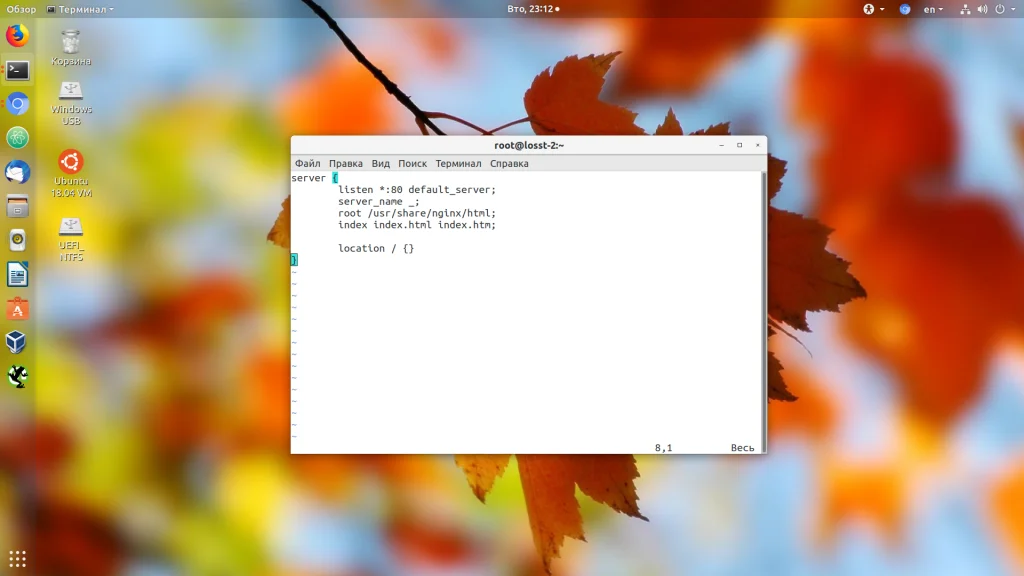Screen dimensions: 1024x576
Task: Open the Файл menu
Action: pos(308,163)
